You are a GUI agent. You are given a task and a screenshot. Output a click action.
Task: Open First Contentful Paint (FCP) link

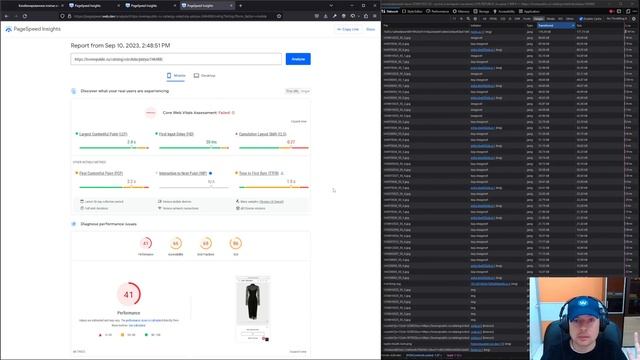101,173
